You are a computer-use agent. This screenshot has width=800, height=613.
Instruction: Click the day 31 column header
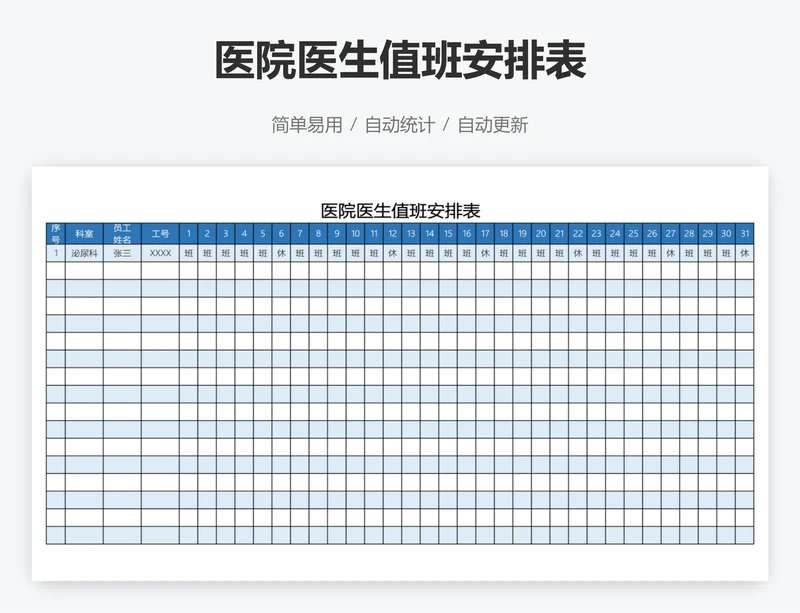click(744, 234)
